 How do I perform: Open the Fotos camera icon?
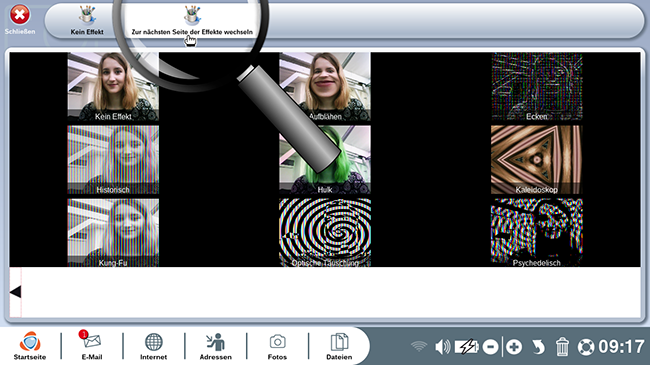(x=277, y=346)
